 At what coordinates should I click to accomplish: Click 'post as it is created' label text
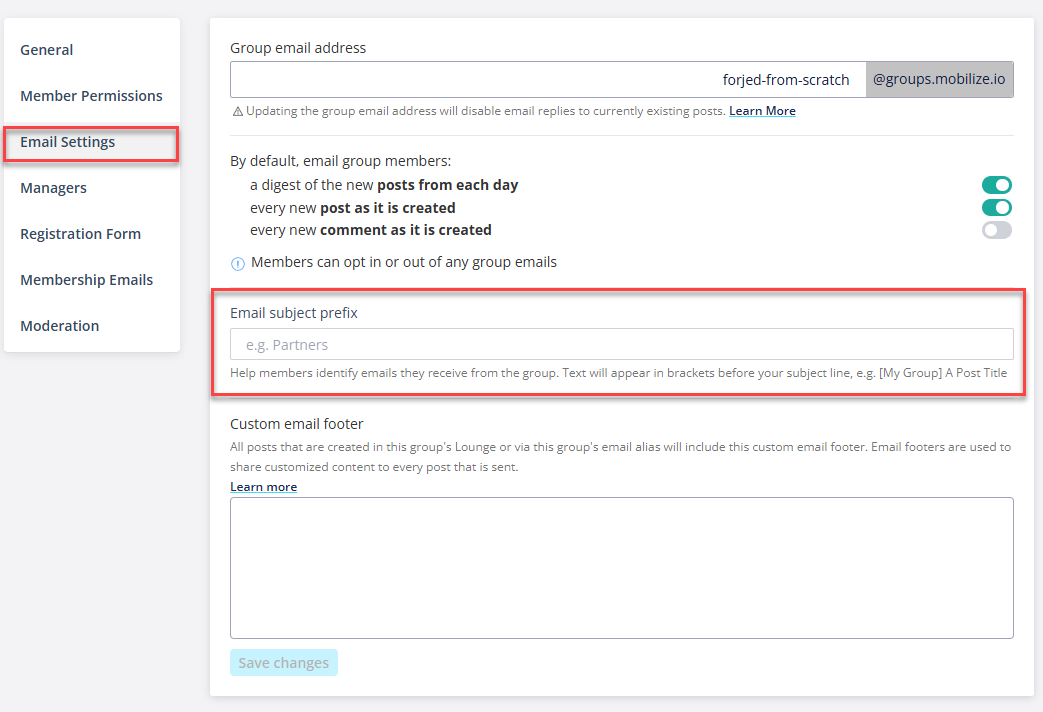click(x=388, y=208)
